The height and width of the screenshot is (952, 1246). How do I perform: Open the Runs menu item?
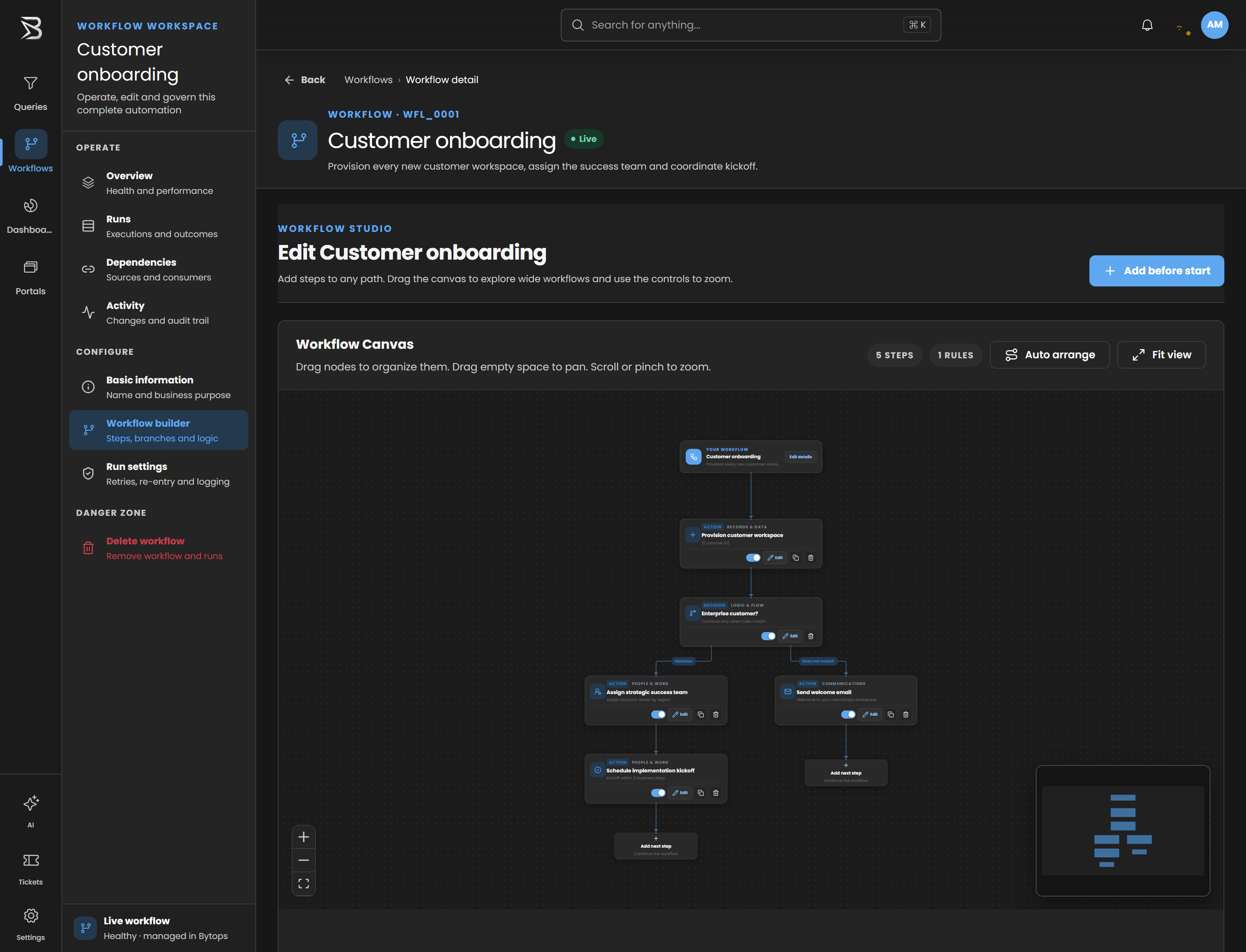pyautogui.click(x=159, y=226)
